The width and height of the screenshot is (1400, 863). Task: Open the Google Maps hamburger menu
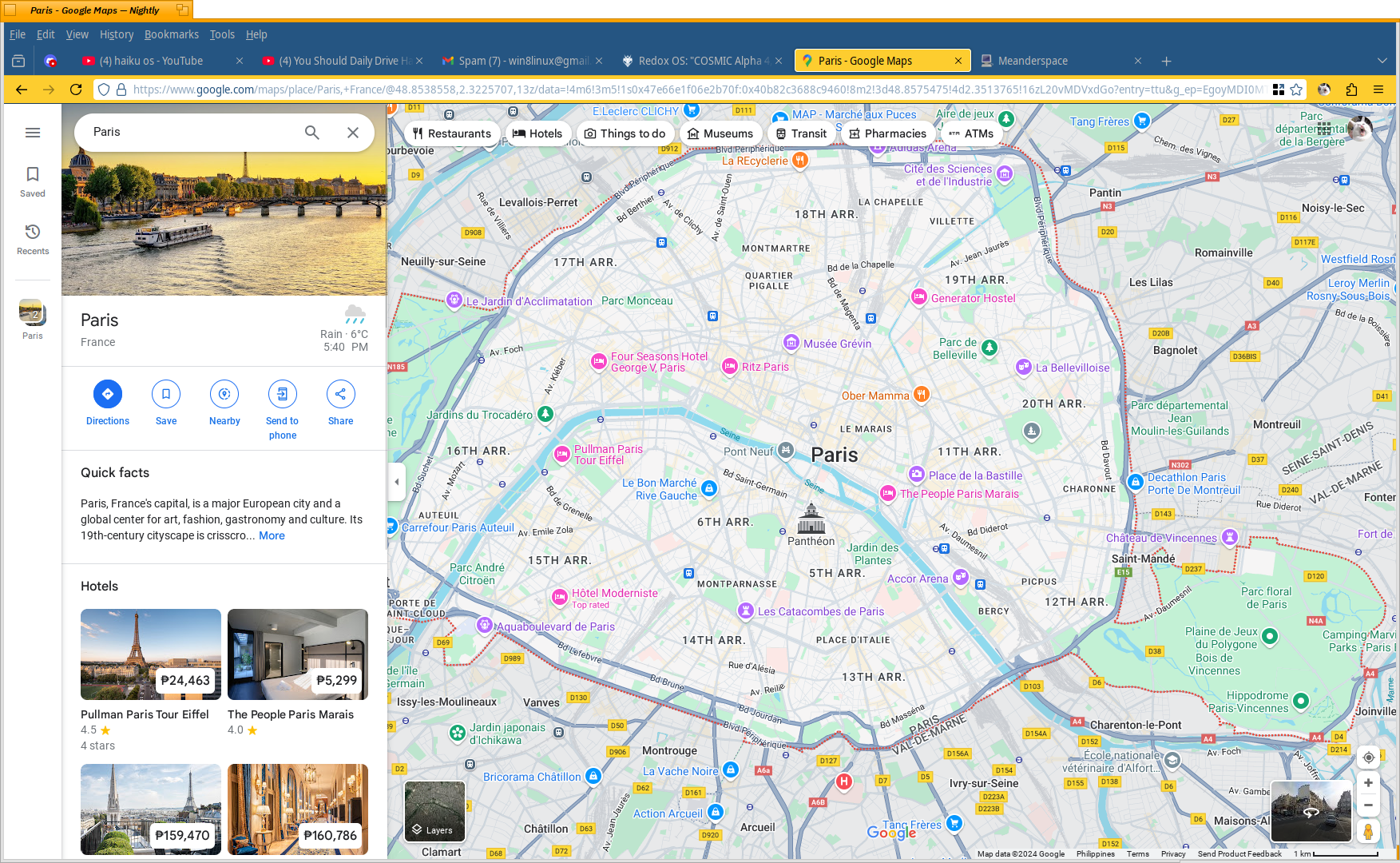[x=33, y=133]
